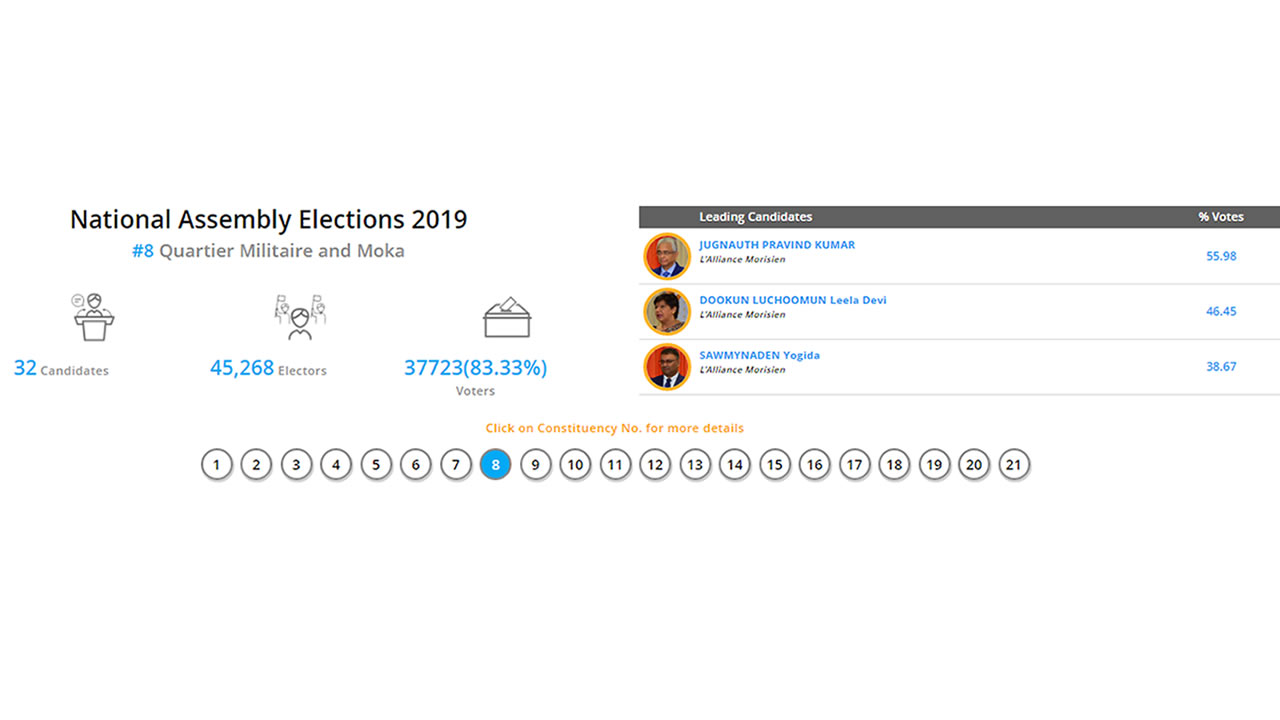
Task: Click DOOKUN LUCHOOMUN Leela Devi link
Action: (x=792, y=300)
